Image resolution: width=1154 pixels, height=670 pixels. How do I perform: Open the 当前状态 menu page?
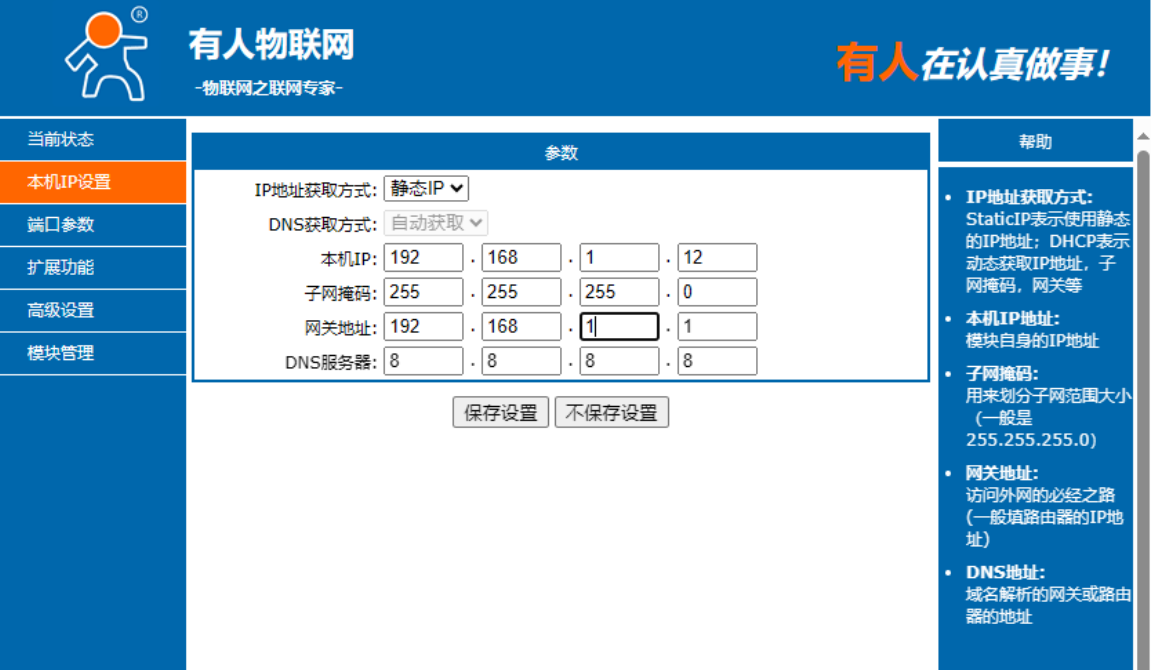(x=92, y=140)
